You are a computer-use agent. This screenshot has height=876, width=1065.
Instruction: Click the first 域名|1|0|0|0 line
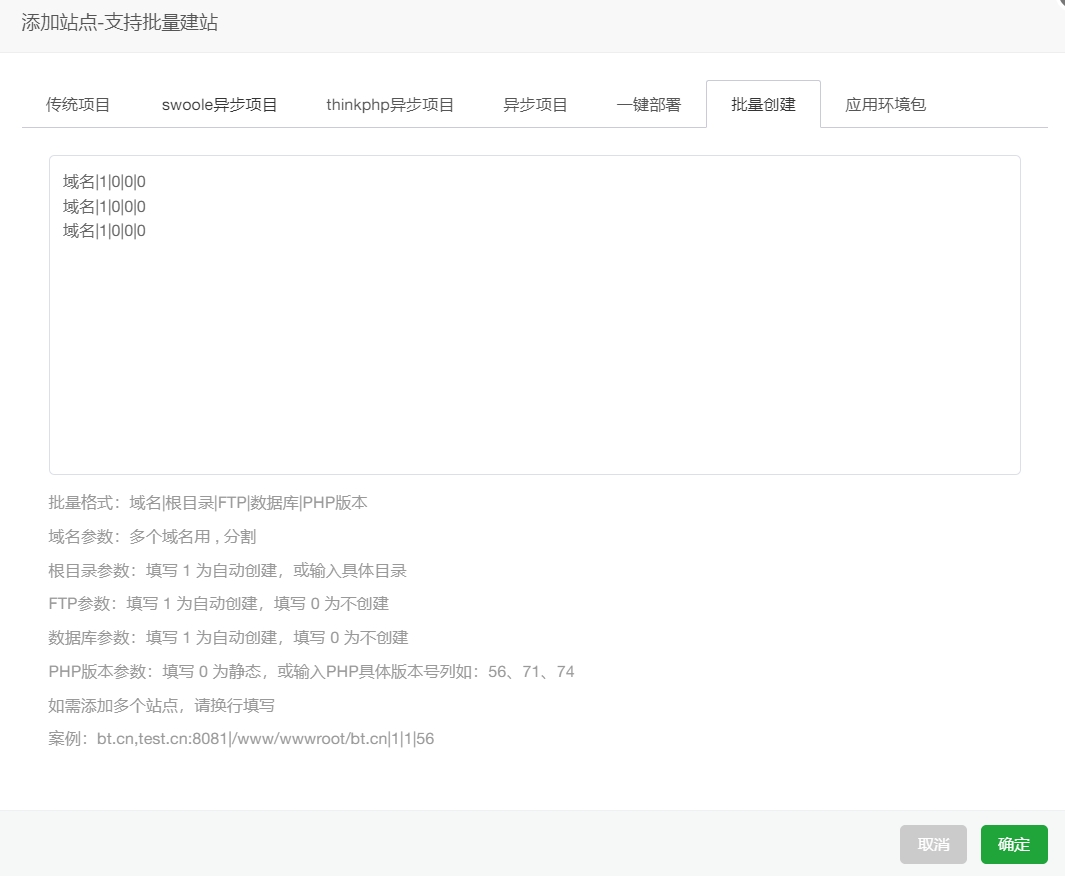[103, 181]
